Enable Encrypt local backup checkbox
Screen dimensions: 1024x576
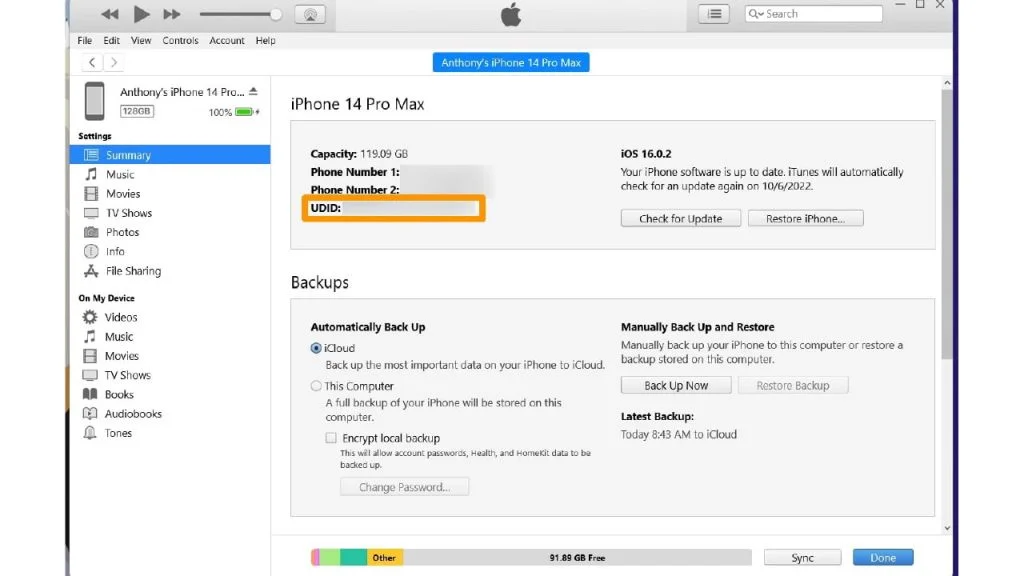(x=331, y=438)
